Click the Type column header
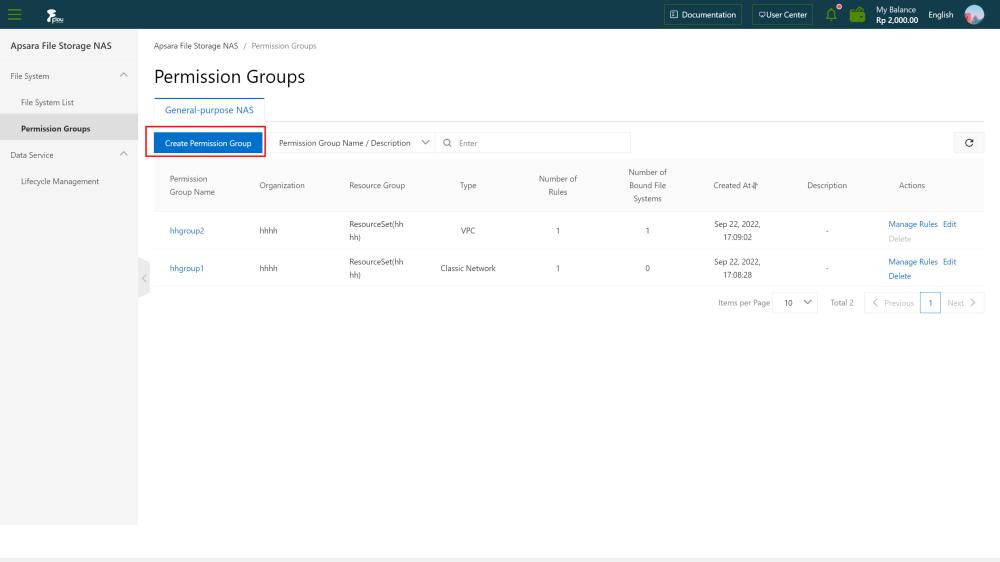This screenshot has width=1000, height=562. click(468, 185)
